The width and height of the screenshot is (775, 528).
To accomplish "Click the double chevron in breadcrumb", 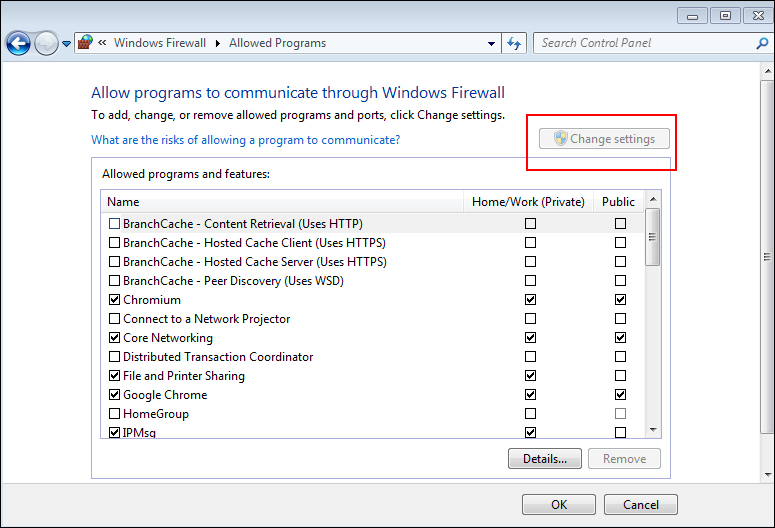I will pos(102,43).
